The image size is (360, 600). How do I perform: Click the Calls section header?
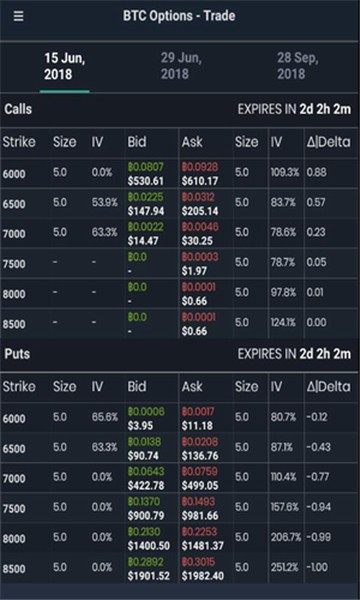point(18,109)
